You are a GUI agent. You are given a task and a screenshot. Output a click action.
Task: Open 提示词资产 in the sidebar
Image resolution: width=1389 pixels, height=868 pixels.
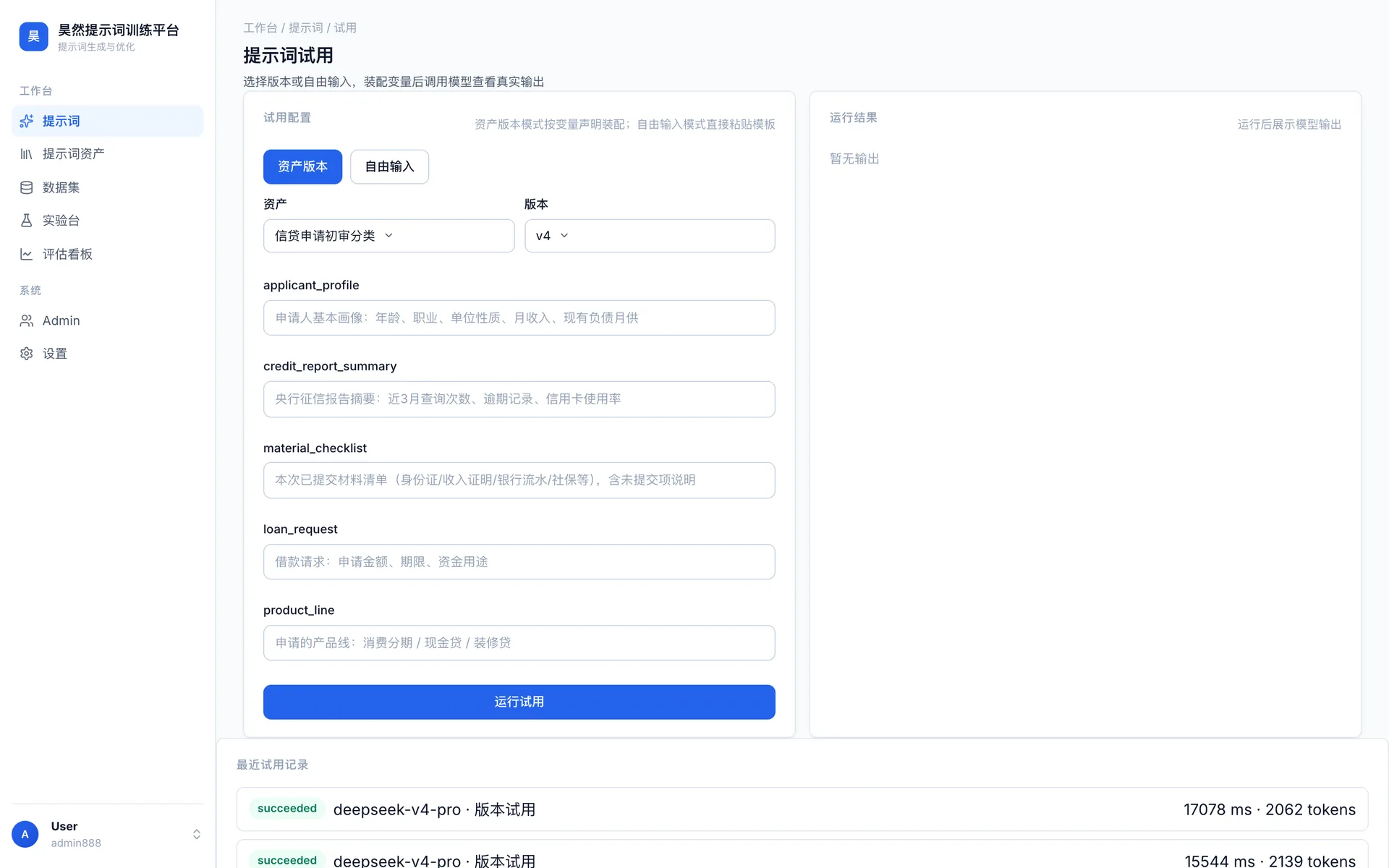click(107, 154)
